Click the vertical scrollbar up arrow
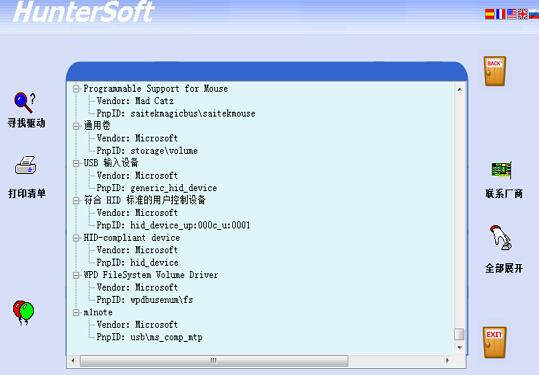 point(460,89)
